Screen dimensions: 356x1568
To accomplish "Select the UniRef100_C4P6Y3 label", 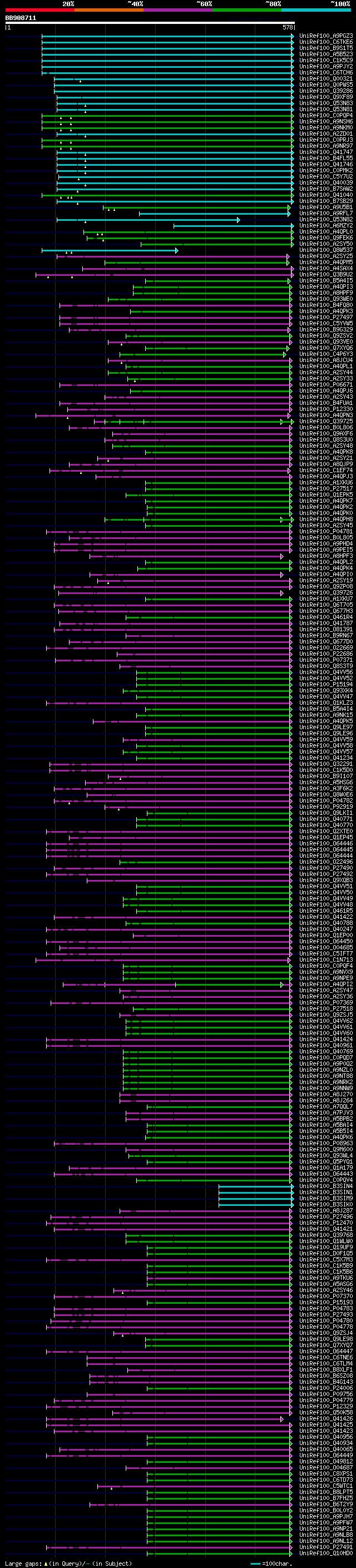I will click(326, 354).
